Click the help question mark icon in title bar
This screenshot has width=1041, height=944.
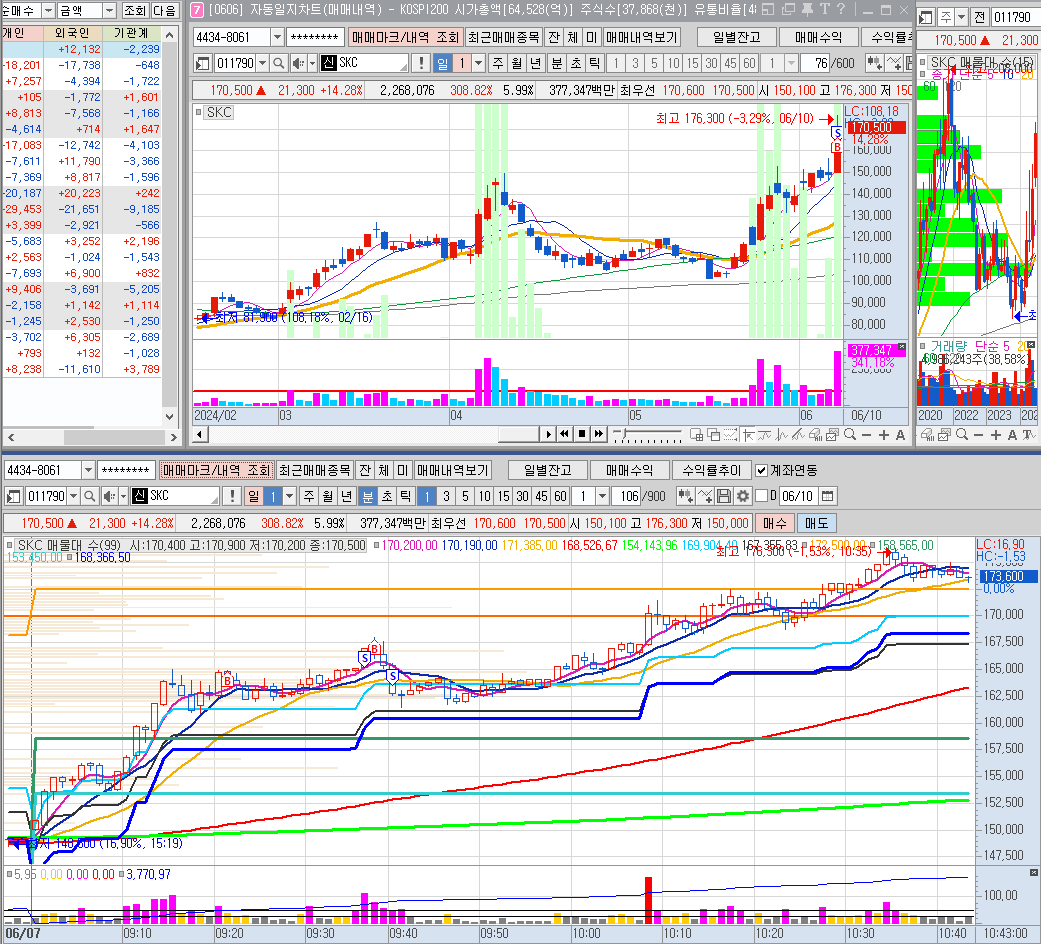coord(841,9)
